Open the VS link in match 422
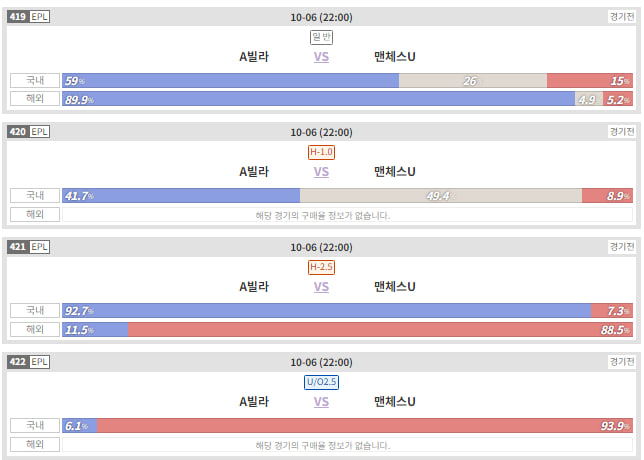 click(321, 402)
